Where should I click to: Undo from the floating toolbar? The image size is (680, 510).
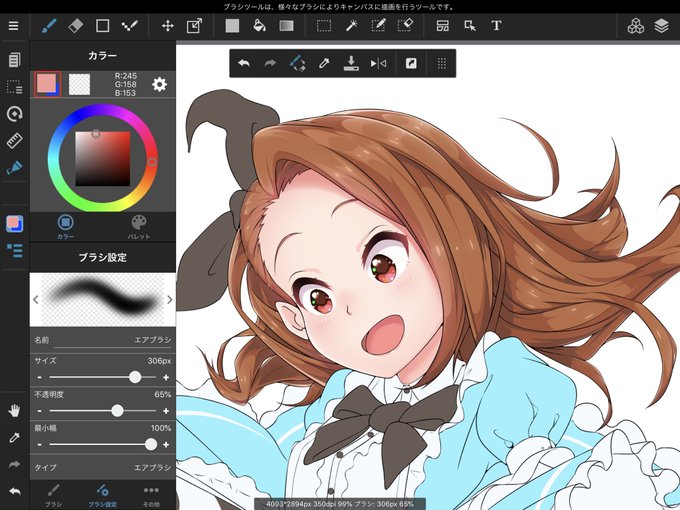[x=244, y=64]
